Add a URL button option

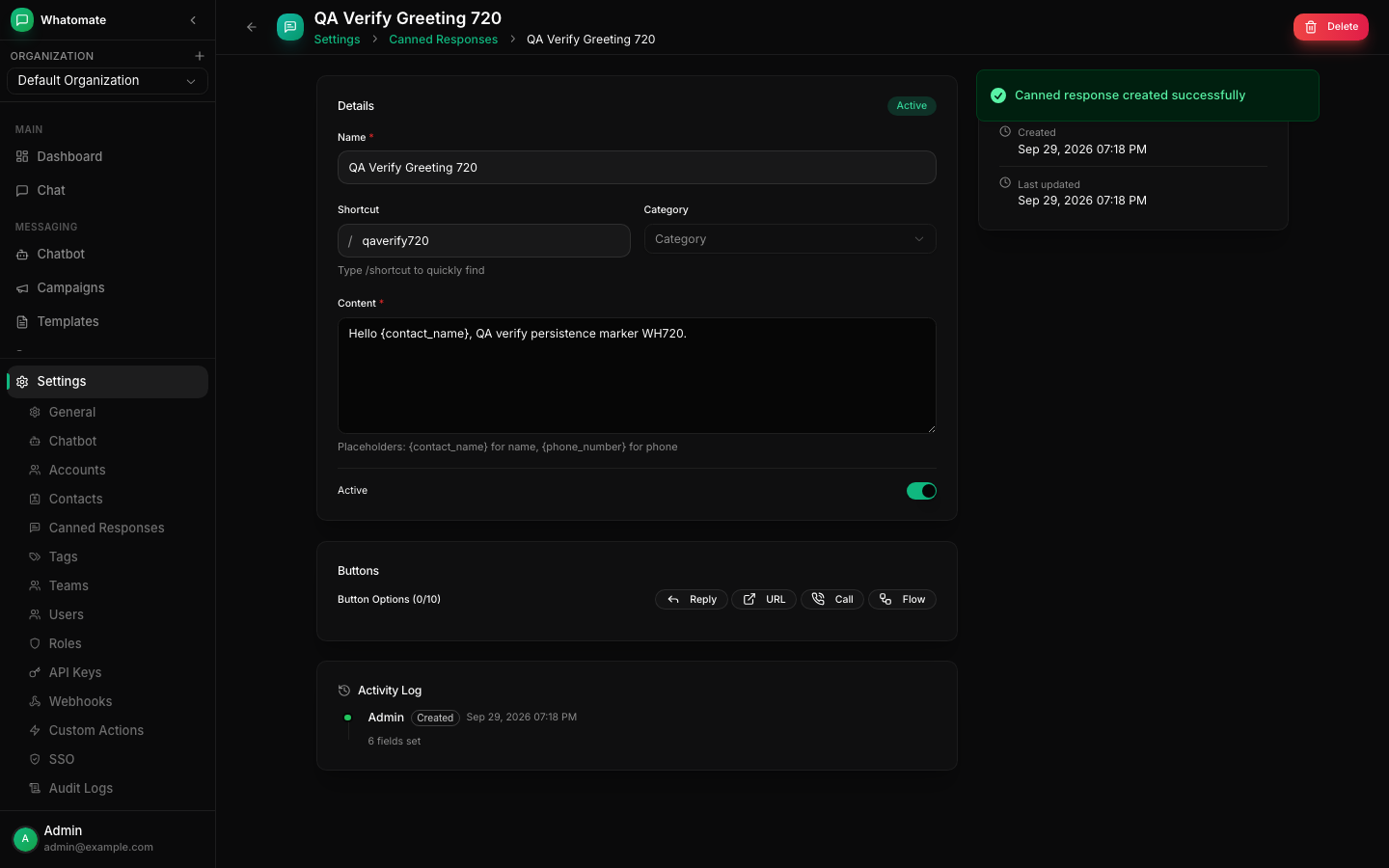(x=764, y=600)
